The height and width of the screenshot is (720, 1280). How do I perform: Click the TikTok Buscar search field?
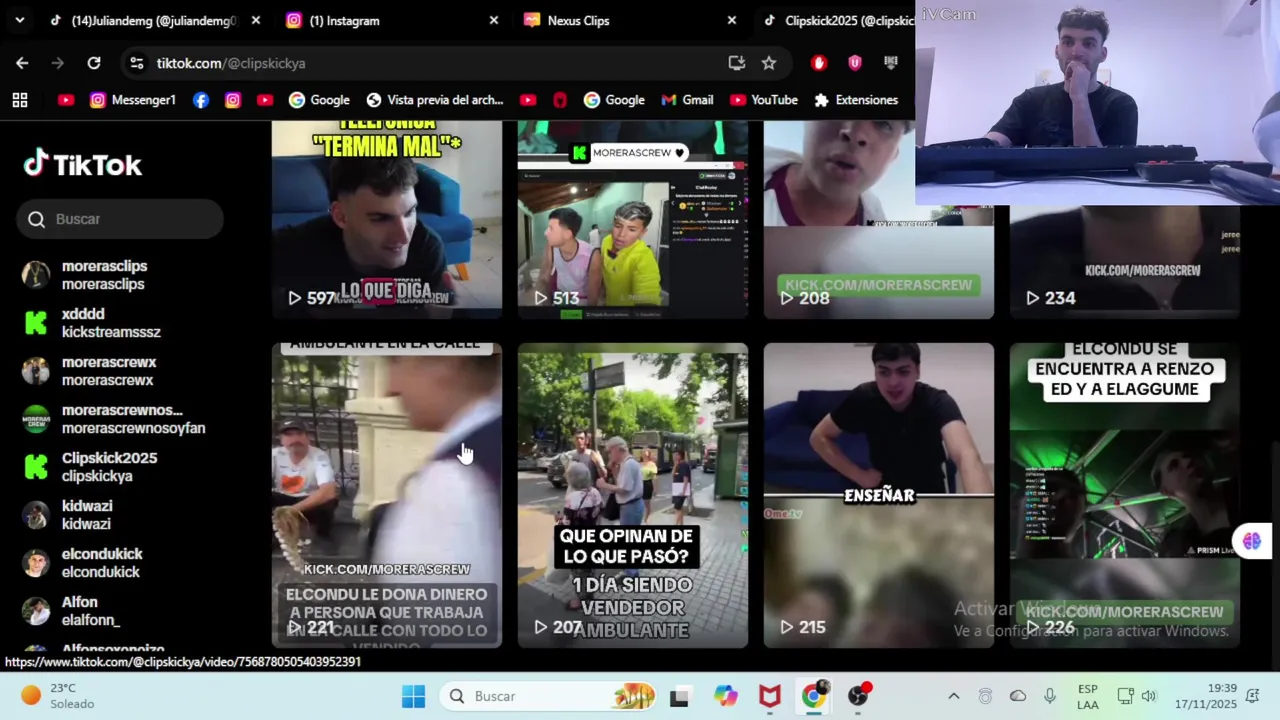pos(120,219)
